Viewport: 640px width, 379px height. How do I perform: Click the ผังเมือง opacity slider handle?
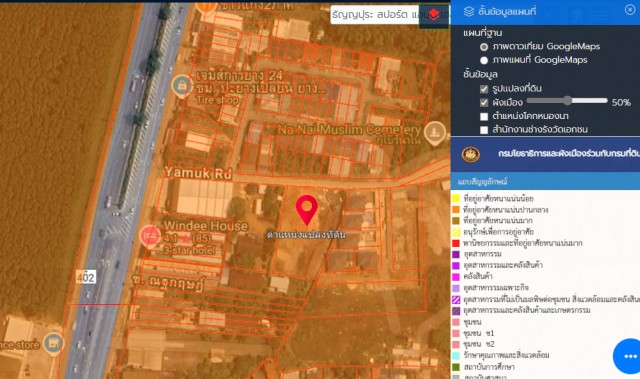pos(567,100)
